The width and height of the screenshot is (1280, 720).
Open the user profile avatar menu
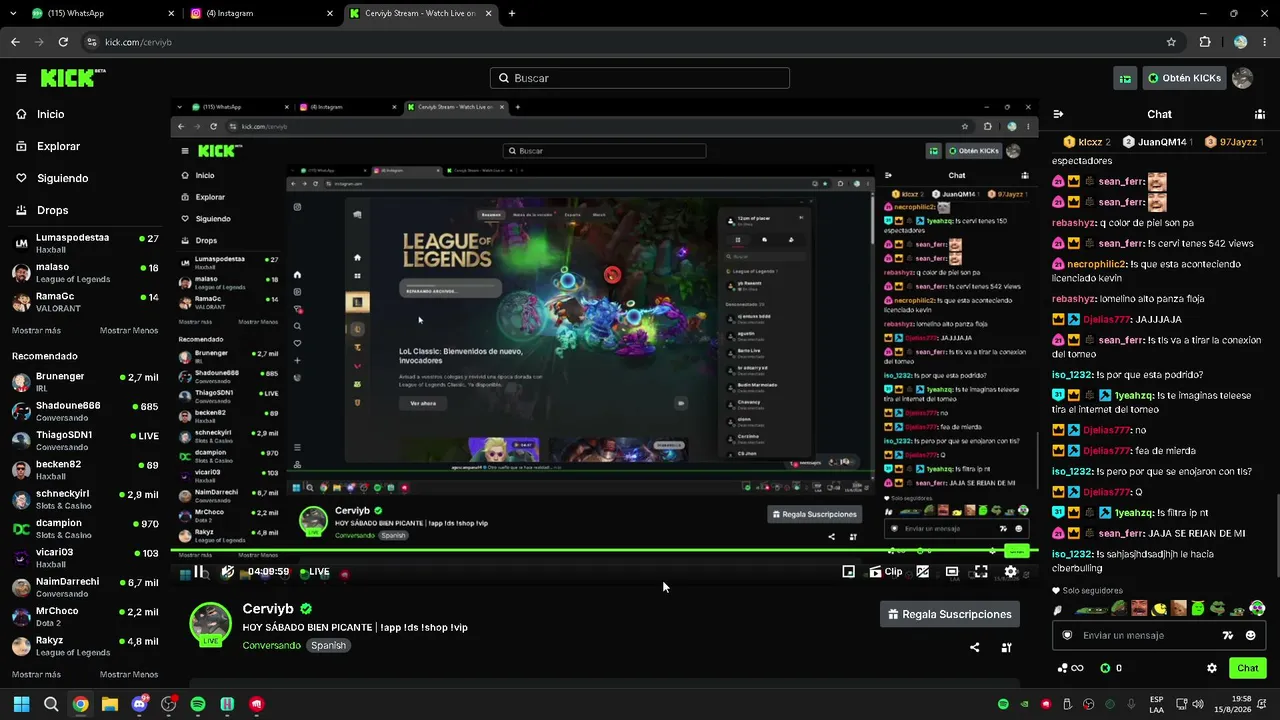(1243, 78)
